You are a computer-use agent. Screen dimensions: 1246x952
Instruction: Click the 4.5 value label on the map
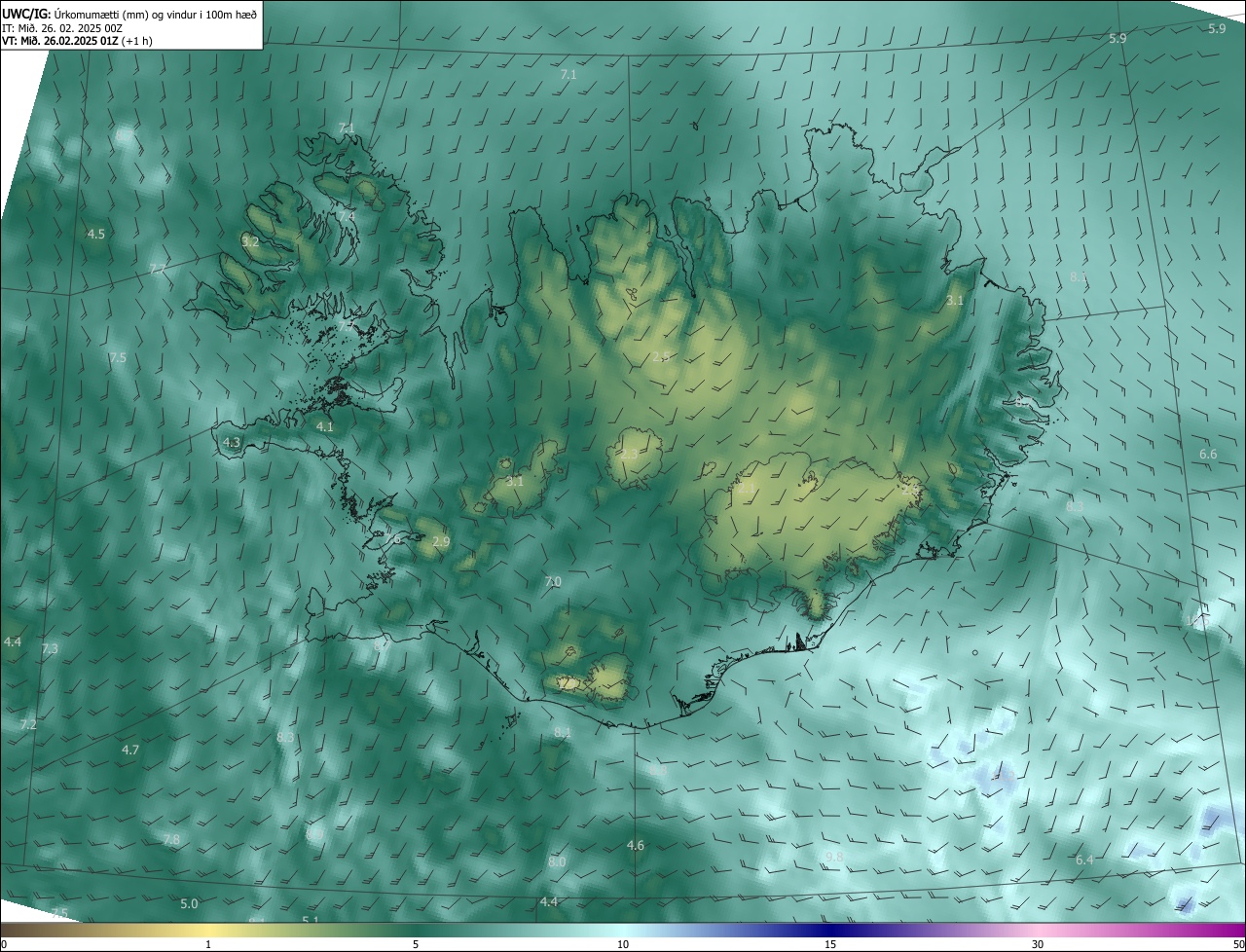click(x=95, y=235)
